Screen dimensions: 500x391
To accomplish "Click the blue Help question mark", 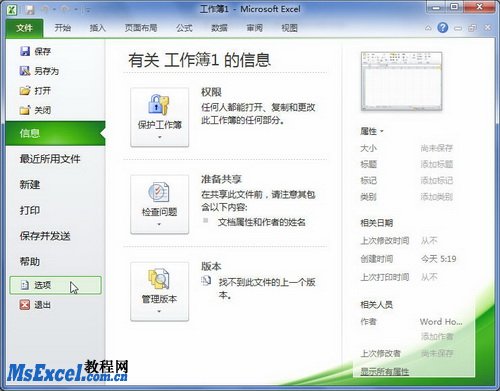I will pos(443,28).
